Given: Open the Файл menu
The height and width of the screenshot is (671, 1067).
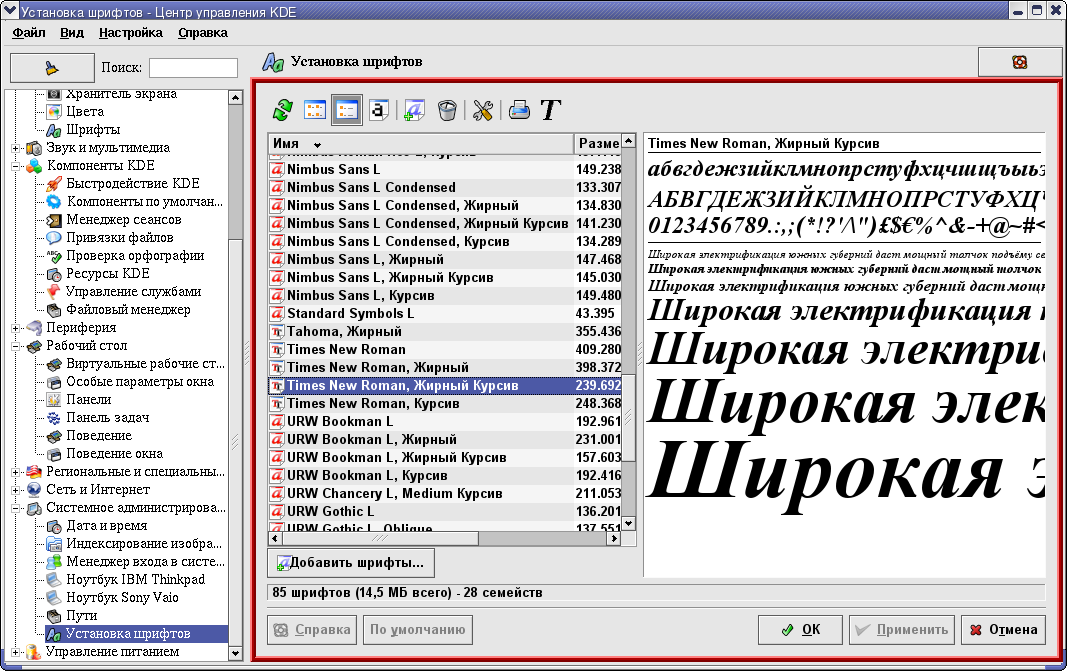Looking at the screenshot, I should click(29, 32).
